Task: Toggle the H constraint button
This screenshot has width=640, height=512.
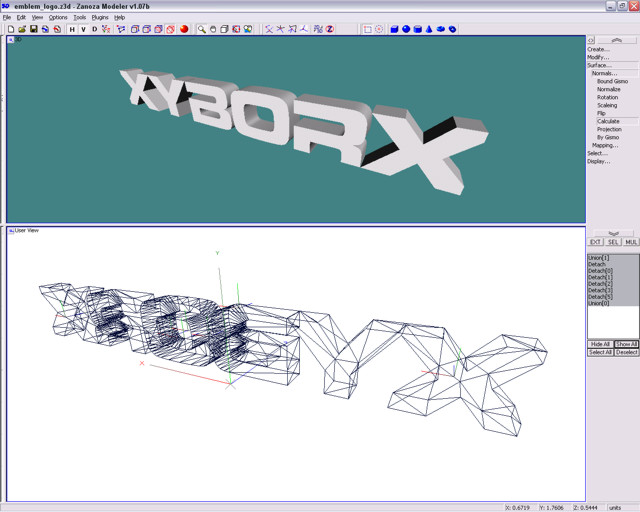Action: [71, 29]
